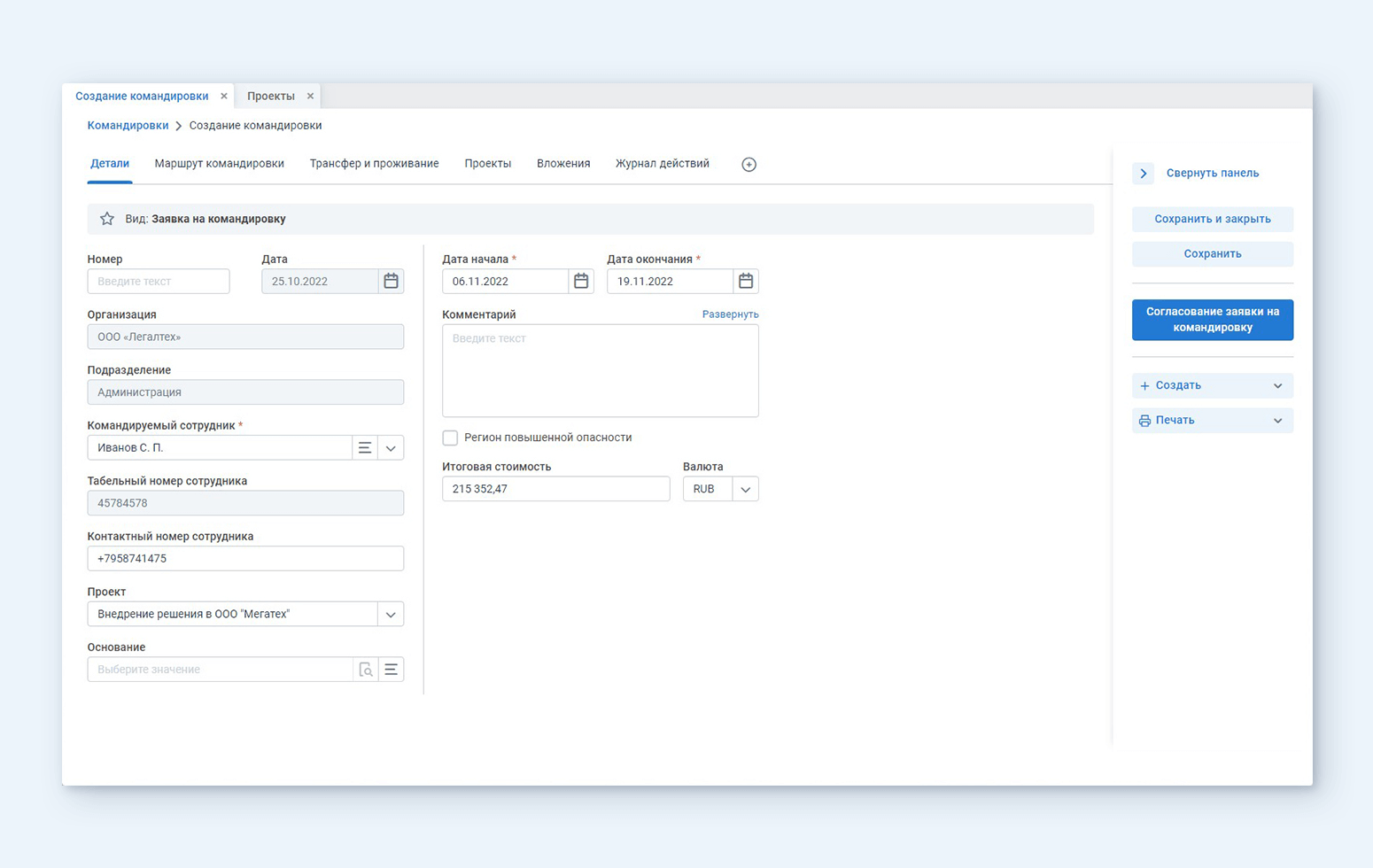Click Иванов С. П. employee field

click(x=220, y=447)
